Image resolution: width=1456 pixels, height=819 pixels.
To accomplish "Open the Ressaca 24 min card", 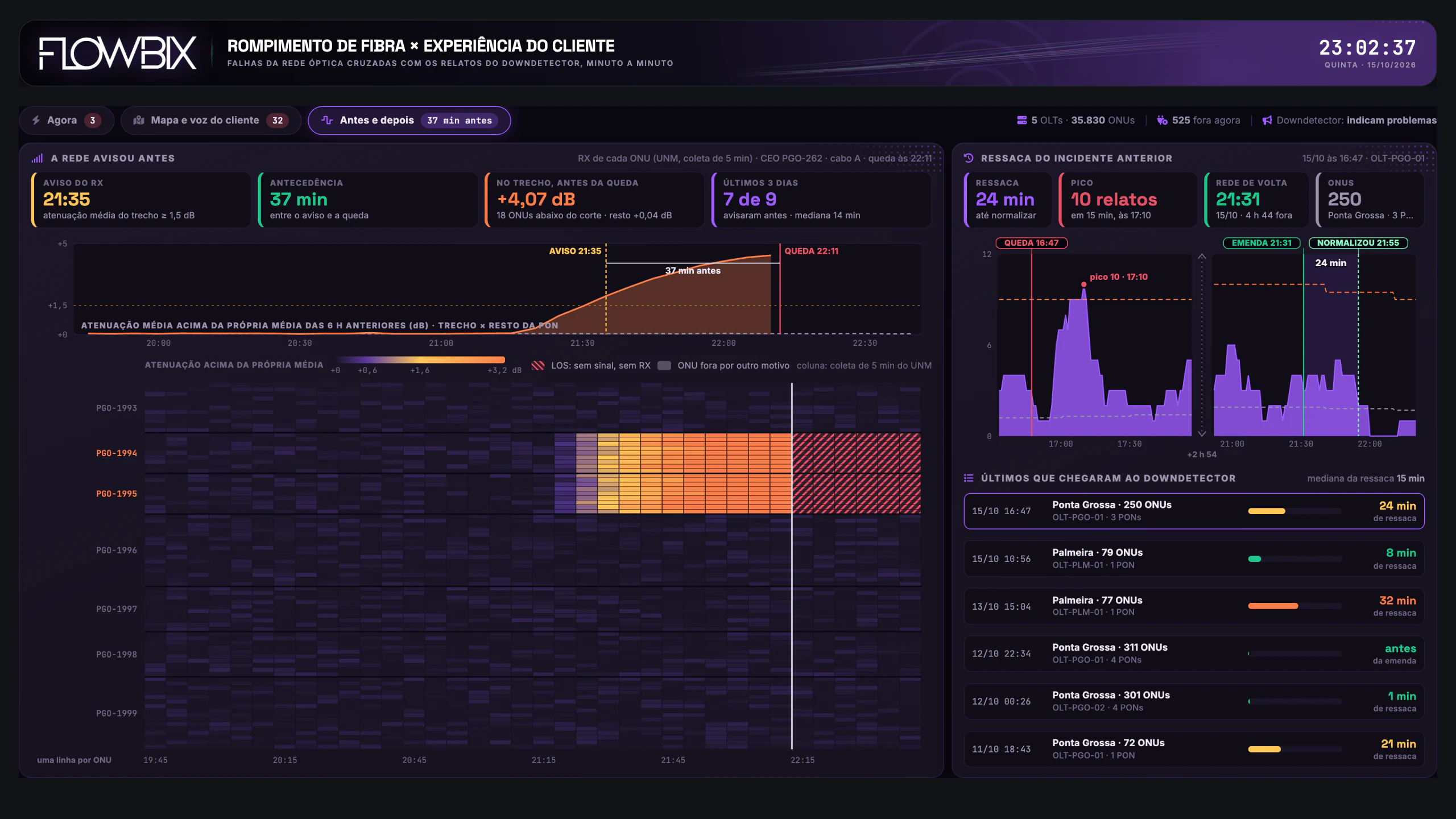I will coord(1008,200).
